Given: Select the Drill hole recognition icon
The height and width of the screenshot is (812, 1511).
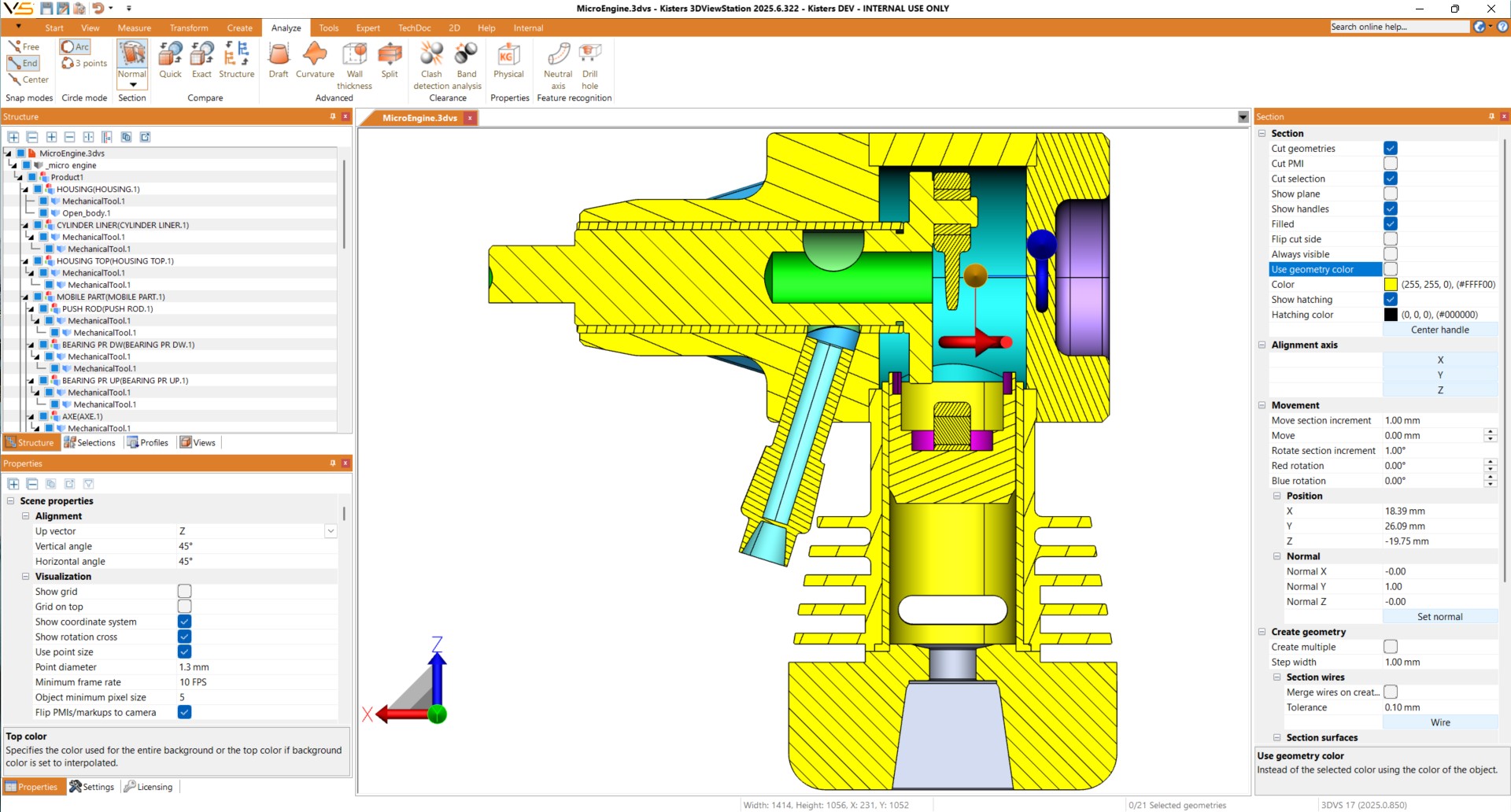Looking at the screenshot, I should click(x=589, y=55).
